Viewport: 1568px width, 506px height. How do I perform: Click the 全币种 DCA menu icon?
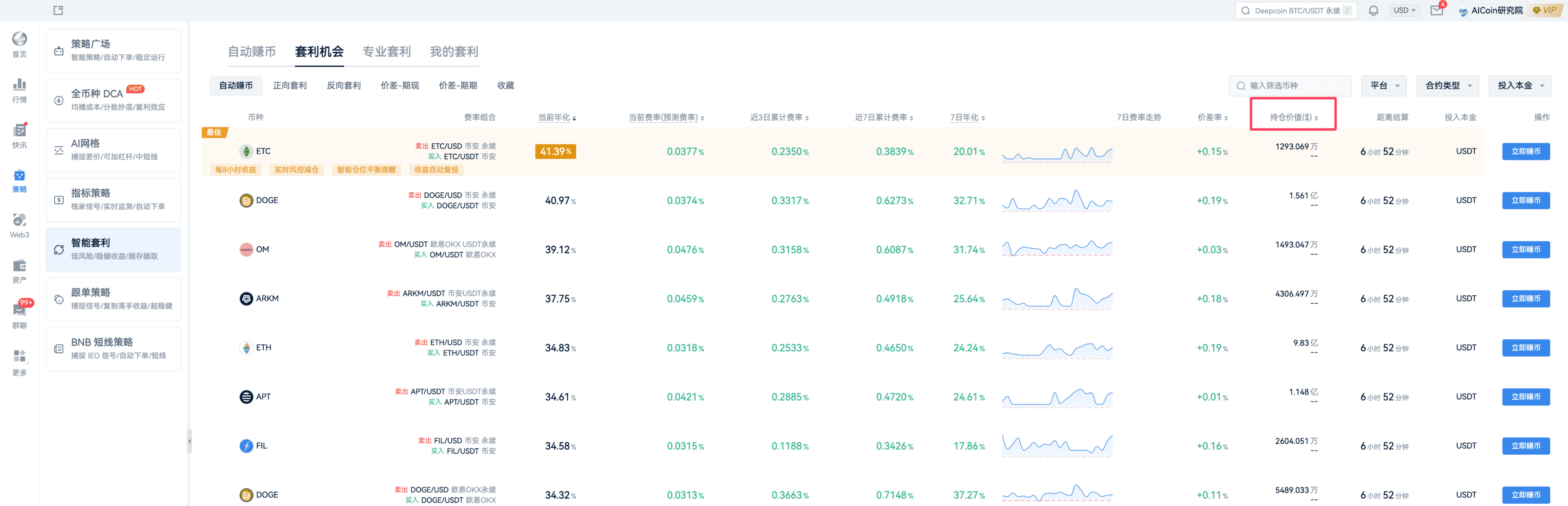(x=59, y=100)
